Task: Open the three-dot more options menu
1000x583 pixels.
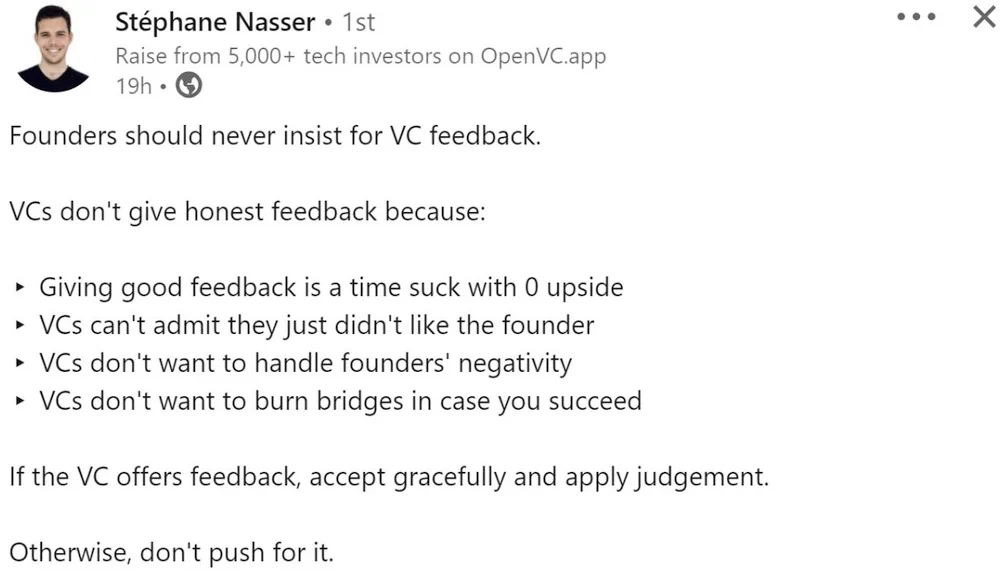Action: tap(916, 18)
